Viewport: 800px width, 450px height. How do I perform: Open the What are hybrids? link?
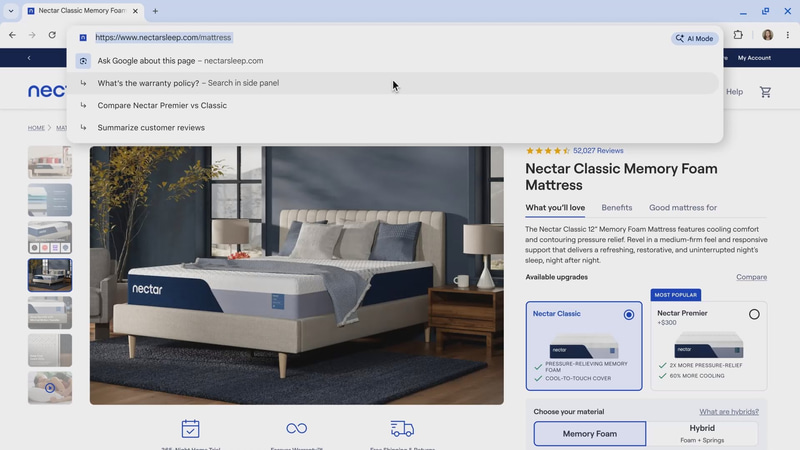pyautogui.click(x=729, y=412)
